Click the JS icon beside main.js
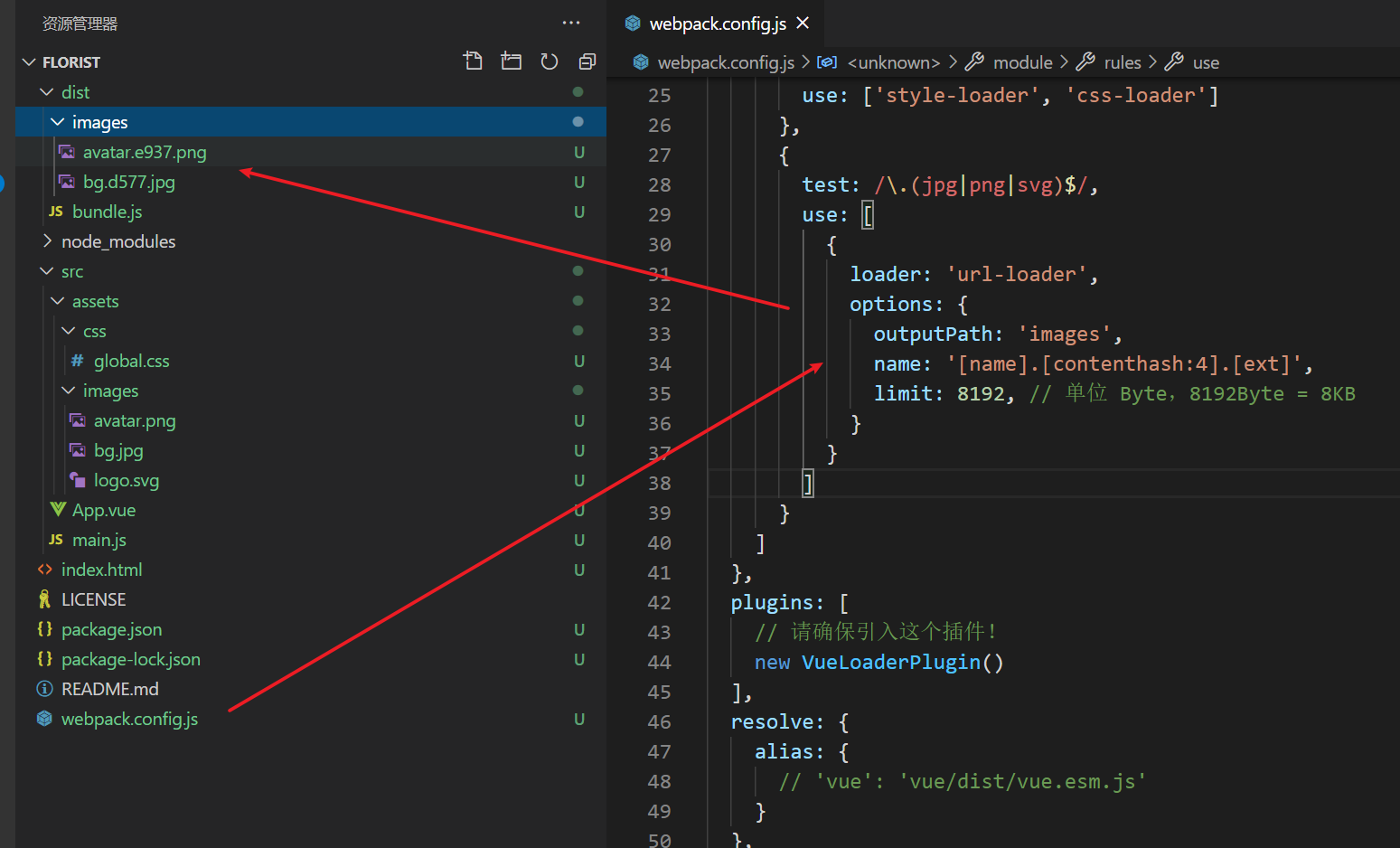Viewport: 1400px width, 848px height. (x=56, y=540)
